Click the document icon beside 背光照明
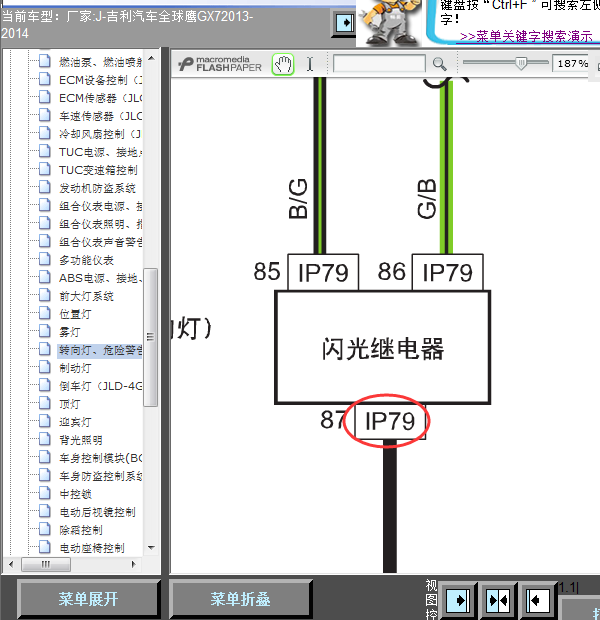Image resolution: width=600 pixels, height=620 pixels. [x=45, y=439]
